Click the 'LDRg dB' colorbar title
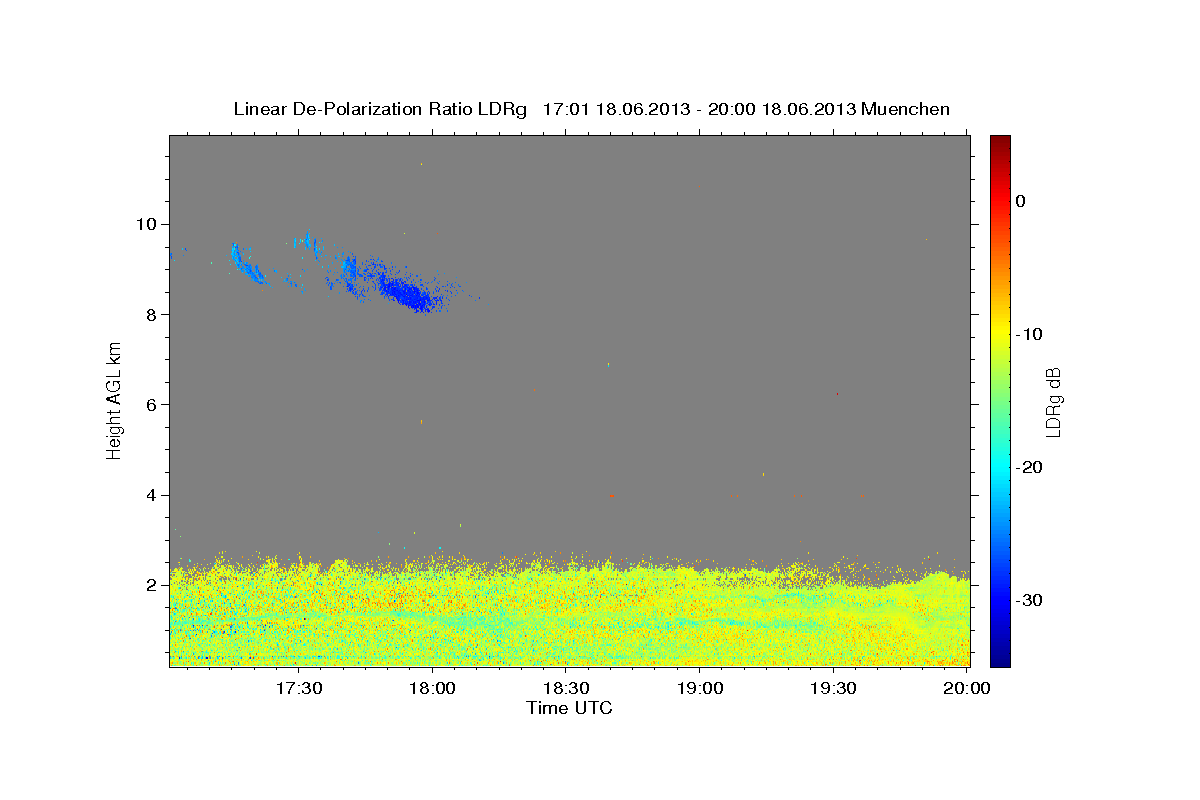 (x=1053, y=400)
